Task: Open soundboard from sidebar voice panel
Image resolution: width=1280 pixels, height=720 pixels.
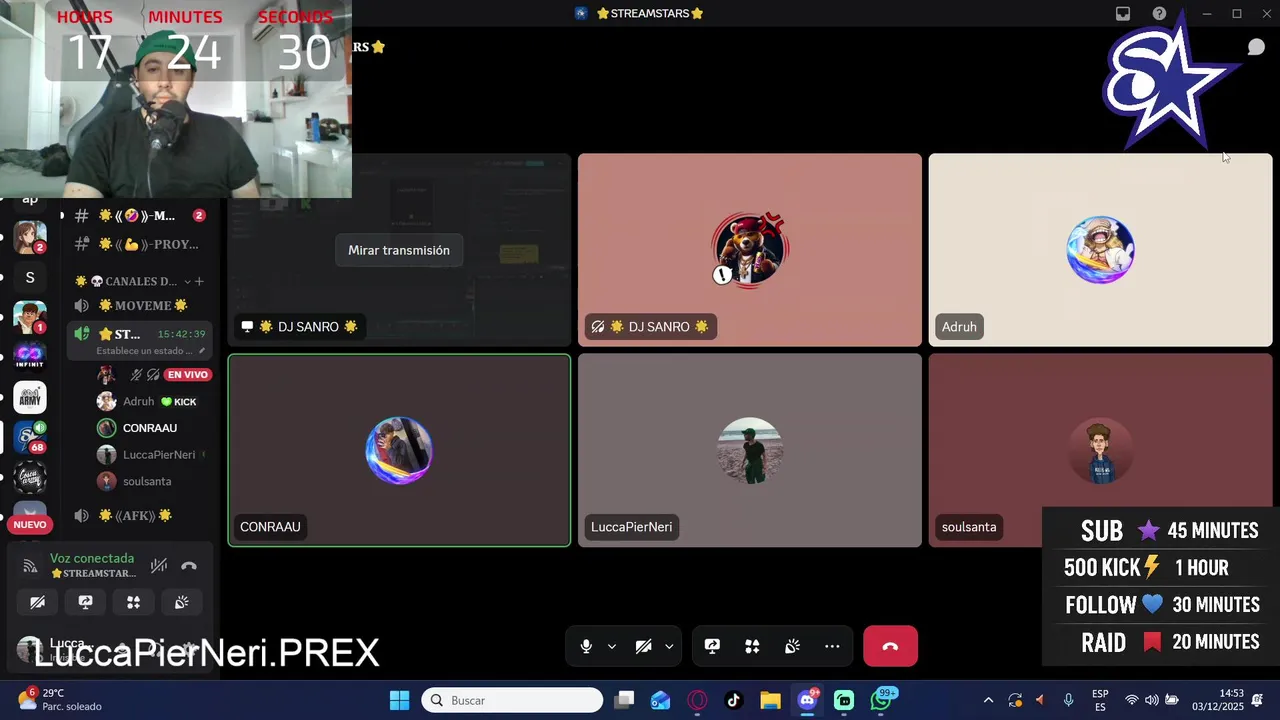Action: [181, 602]
